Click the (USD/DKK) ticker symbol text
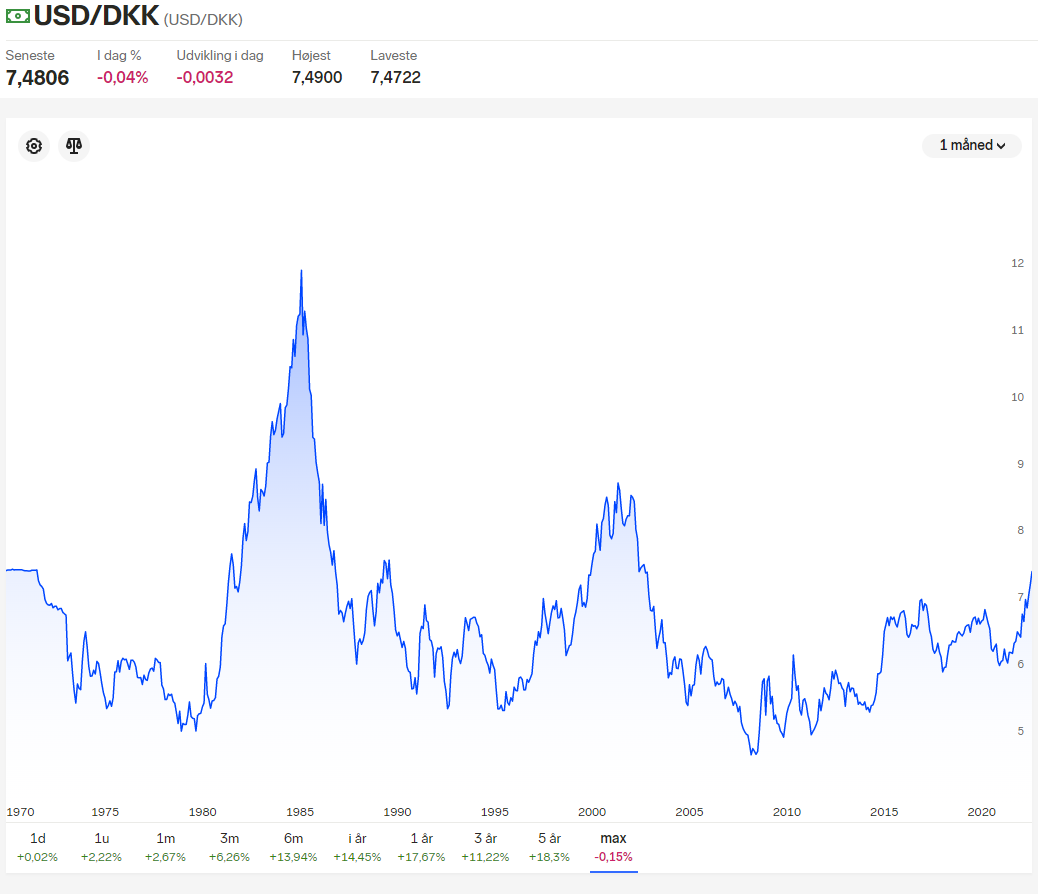Image resolution: width=1038 pixels, height=895 pixels. tap(203, 20)
